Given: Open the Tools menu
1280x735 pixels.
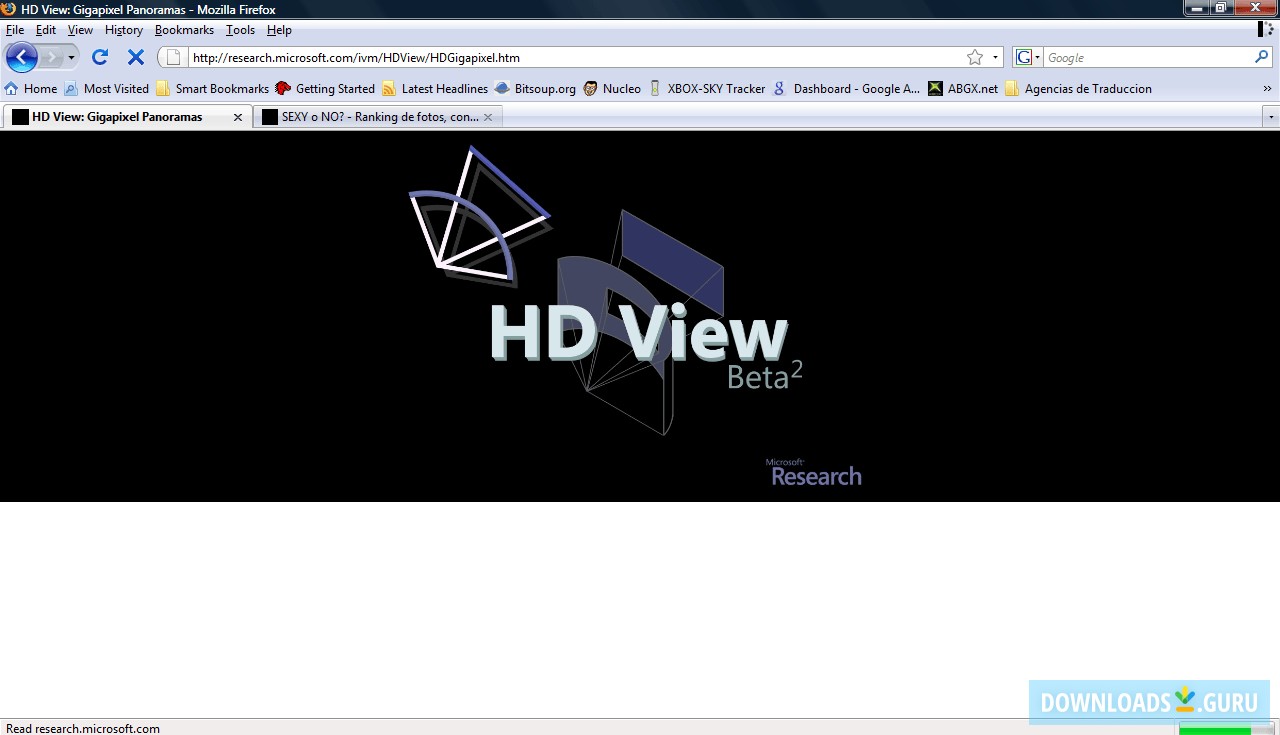Looking at the screenshot, I should [x=240, y=30].
